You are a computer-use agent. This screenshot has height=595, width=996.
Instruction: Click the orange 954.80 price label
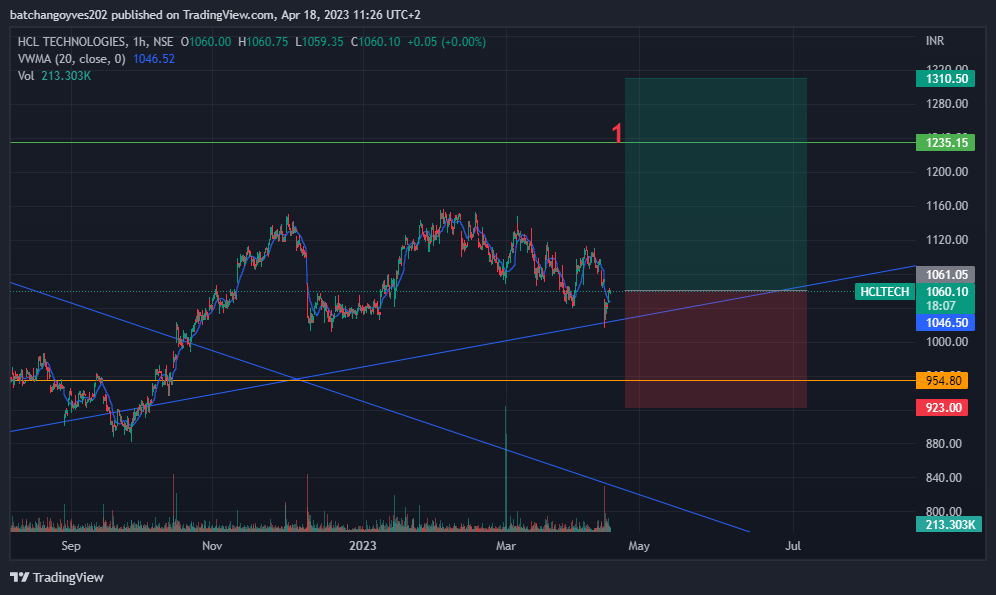(x=942, y=380)
